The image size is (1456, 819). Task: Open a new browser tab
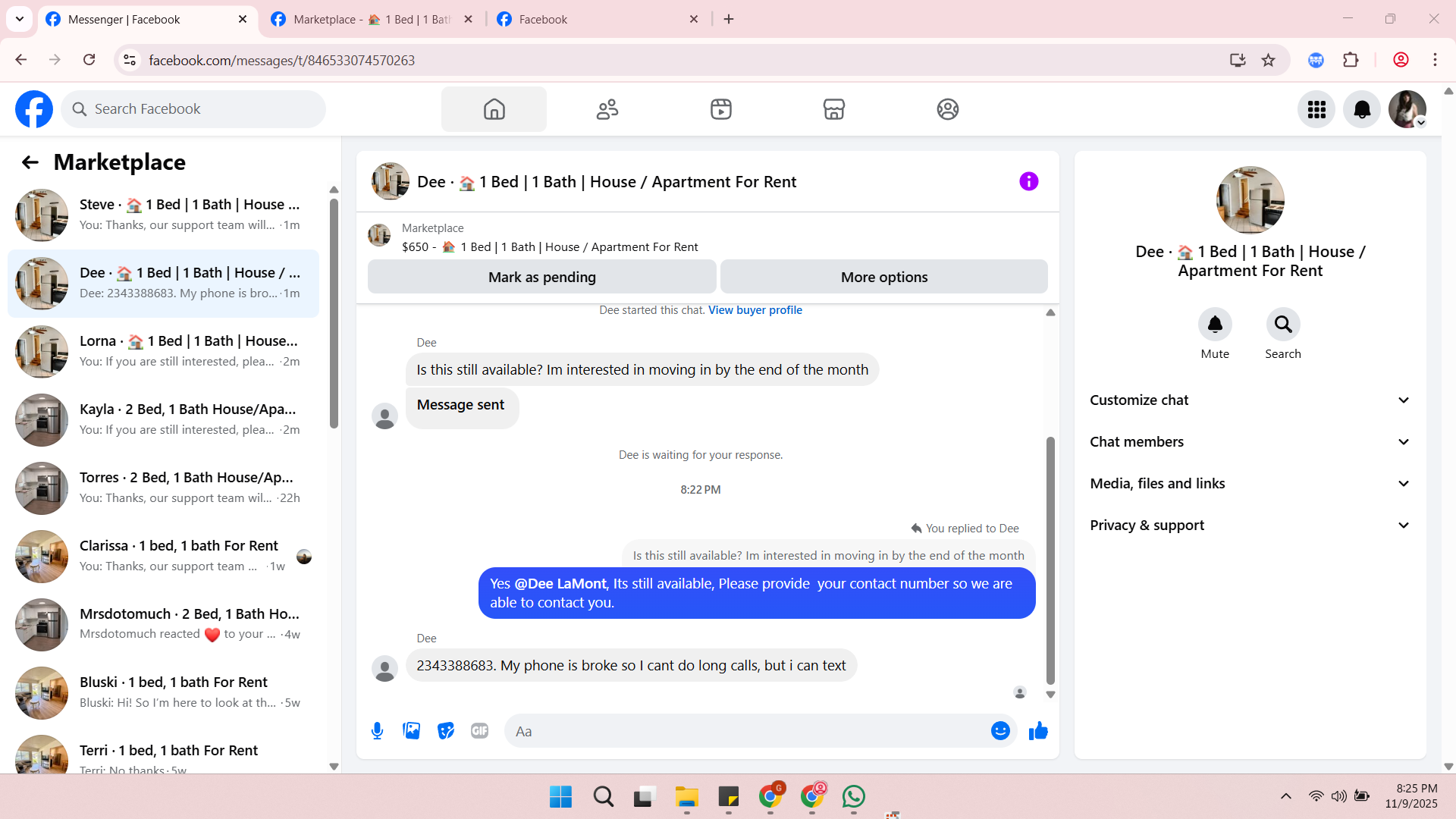(729, 20)
